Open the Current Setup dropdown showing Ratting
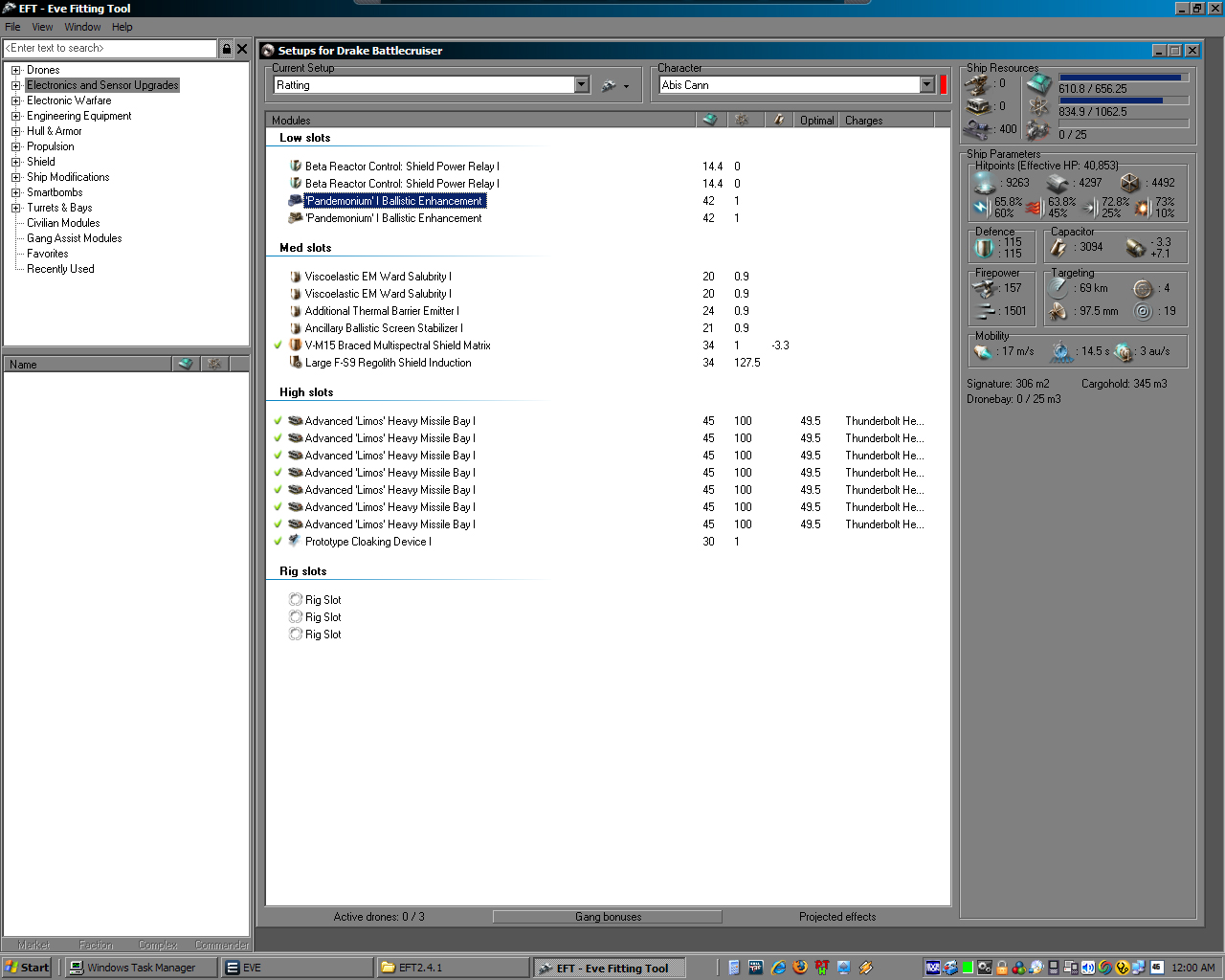The width and height of the screenshot is (1225, 980). [x=581, y=85]
